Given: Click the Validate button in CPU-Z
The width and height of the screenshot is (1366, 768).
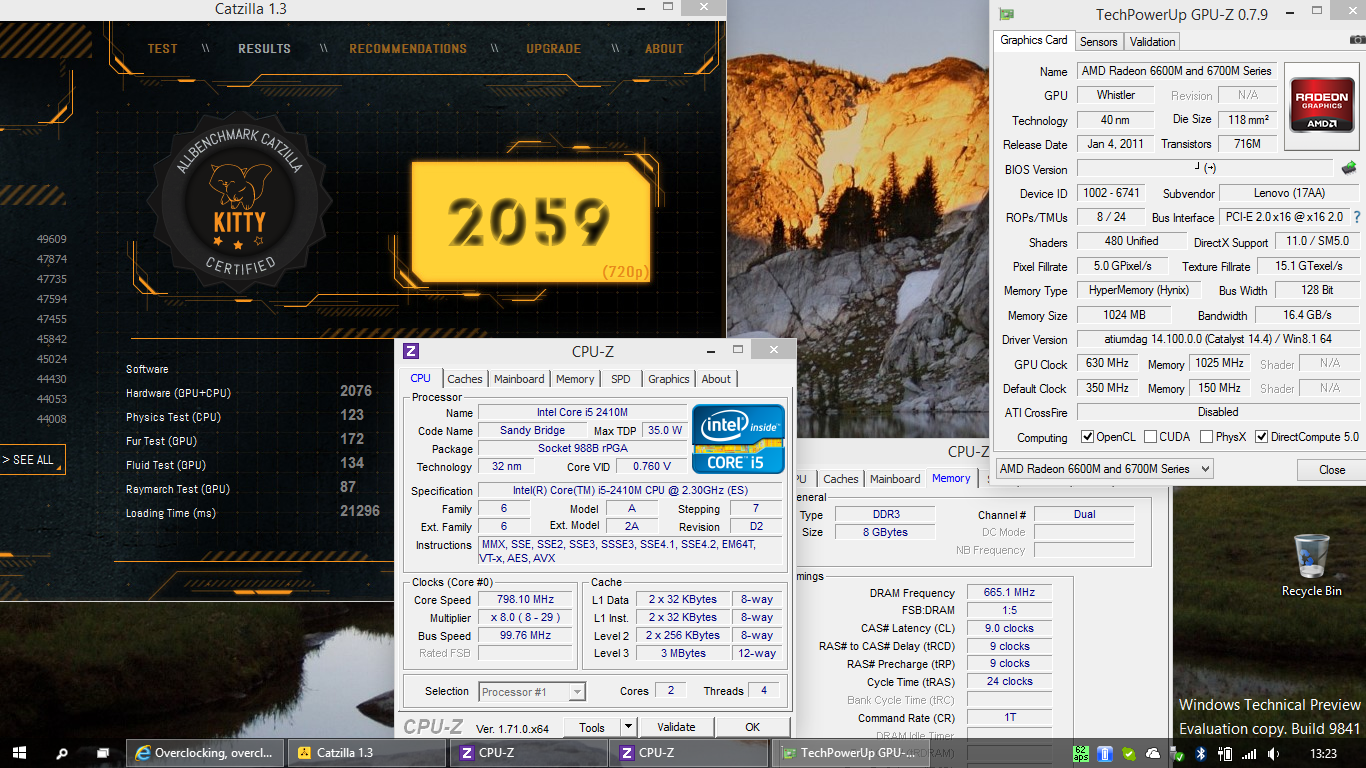Looking at the screenshot, I should point(676,727).
